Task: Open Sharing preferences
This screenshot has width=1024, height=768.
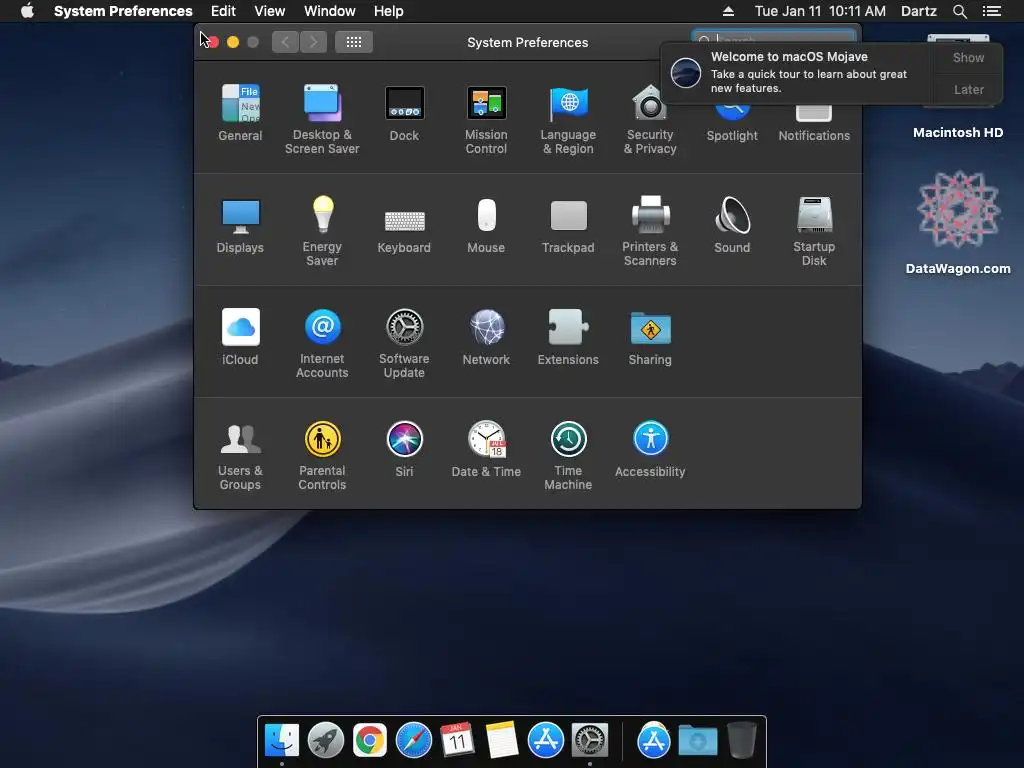Action: (x=650, y=337)
